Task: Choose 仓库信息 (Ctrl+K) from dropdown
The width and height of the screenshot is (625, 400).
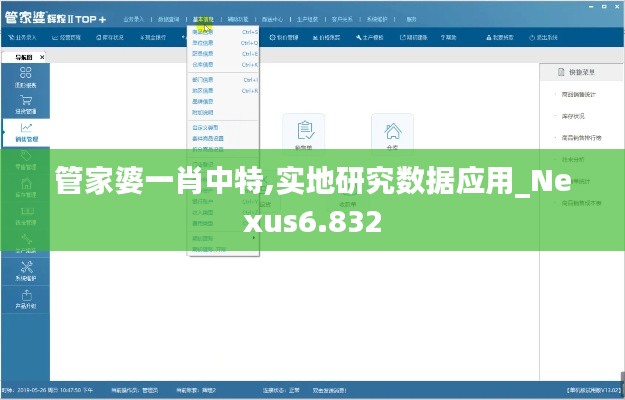Action: [223, 65]
